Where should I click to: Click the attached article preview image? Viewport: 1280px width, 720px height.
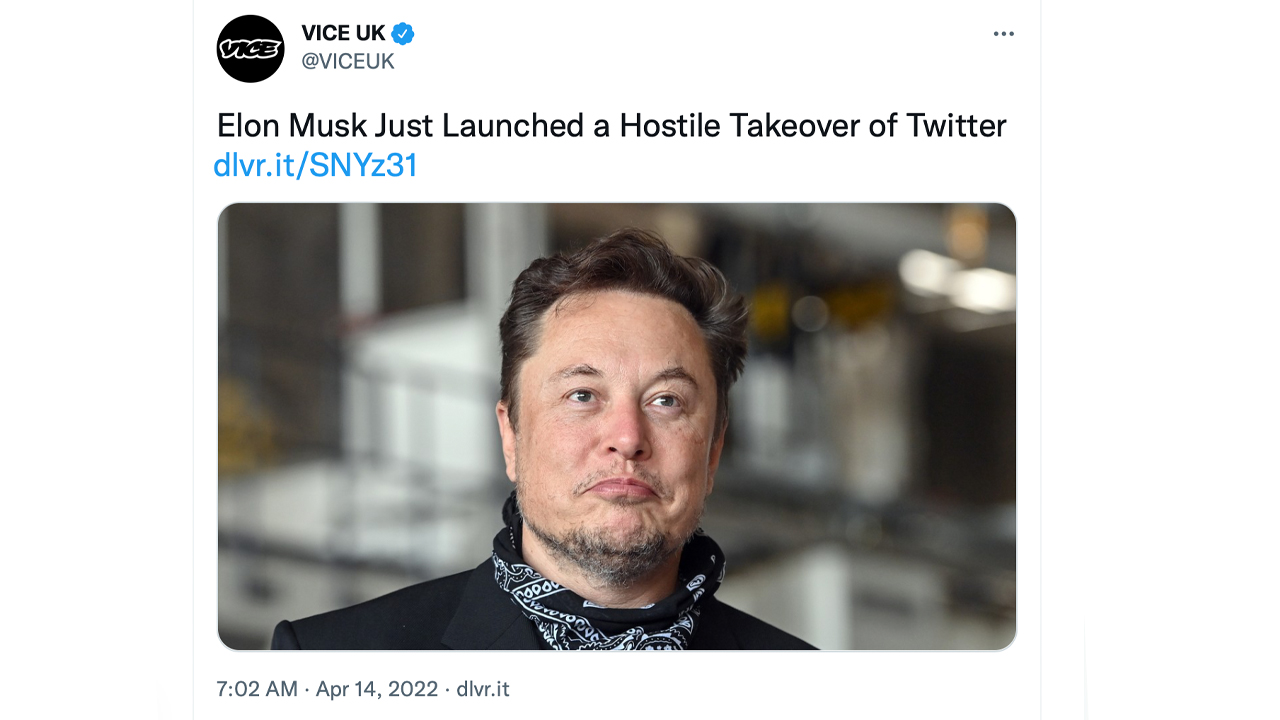click(x=617, y=424)
